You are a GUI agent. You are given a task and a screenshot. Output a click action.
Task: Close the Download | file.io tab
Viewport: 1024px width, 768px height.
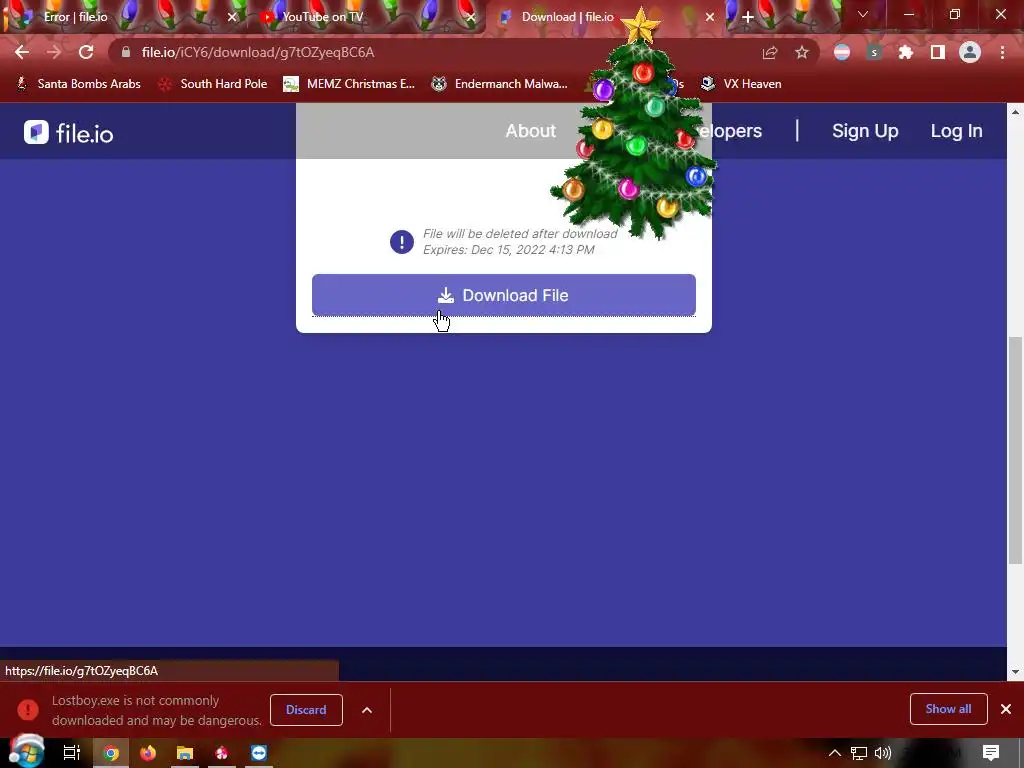pyautogui.click(x=710, y=18)
